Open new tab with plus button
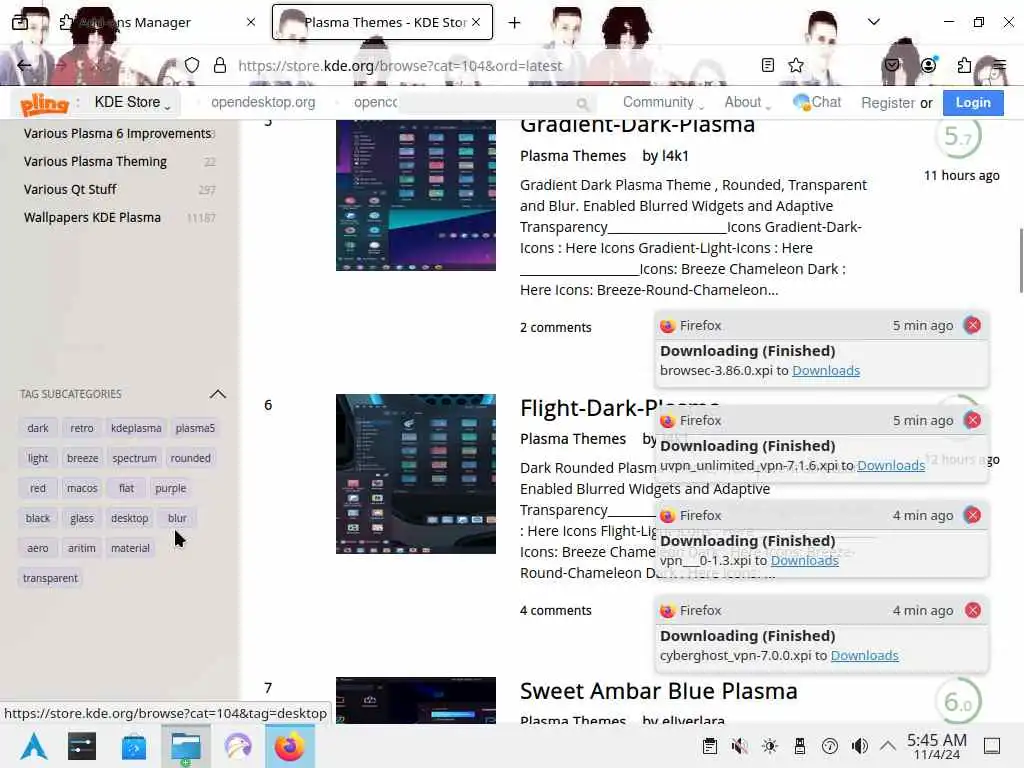The height and width of the screenshot is (768, 1024). pyautogui.click(x=515, y=23)
